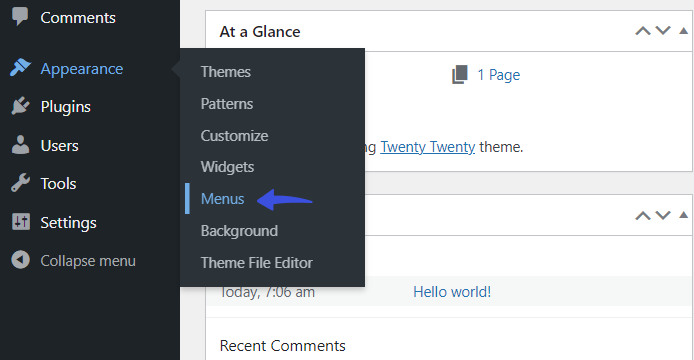
Task: Open the Users section
Action: click(59, 146)
